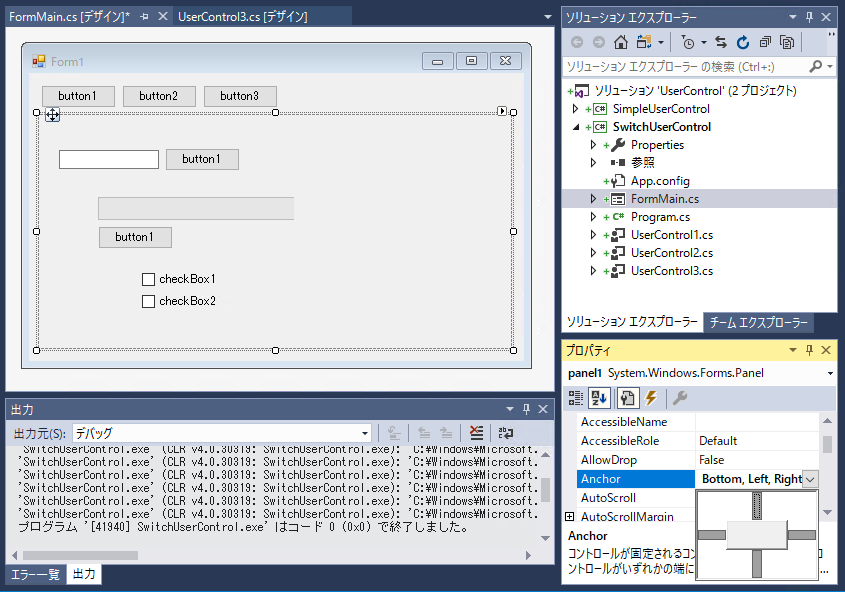
Task: Open the document tab overflow dropdown
Action: pyautogui.click(x=548, y=17)
